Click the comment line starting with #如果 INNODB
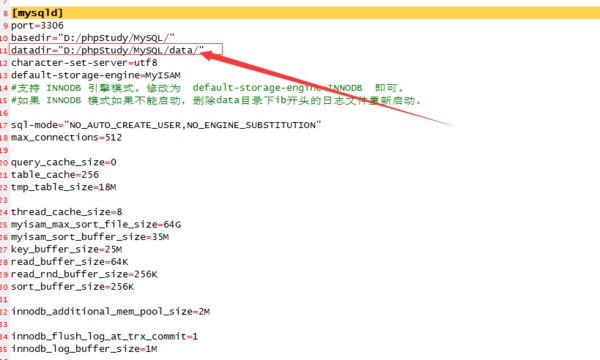The height and width of the screenshot is (360, 600). coord(216,101)
